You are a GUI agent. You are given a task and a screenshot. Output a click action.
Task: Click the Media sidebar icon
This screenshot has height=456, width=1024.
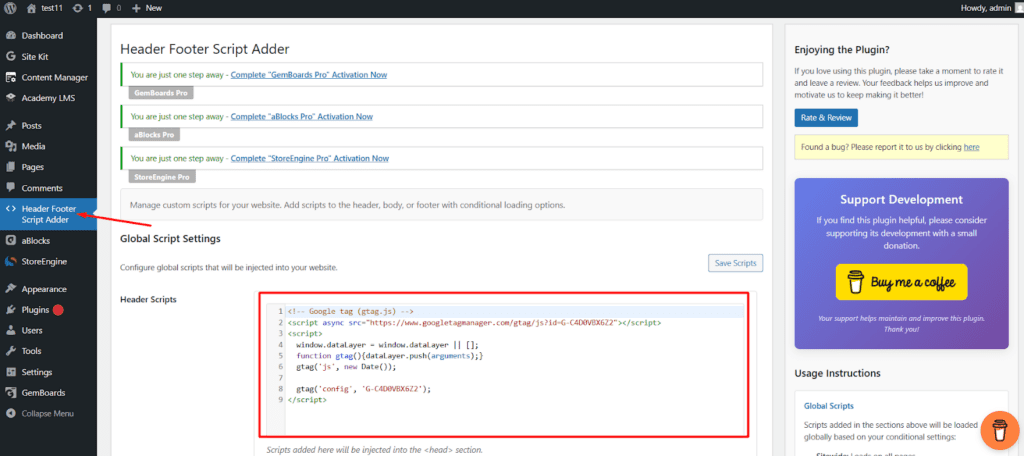point(10,146)
